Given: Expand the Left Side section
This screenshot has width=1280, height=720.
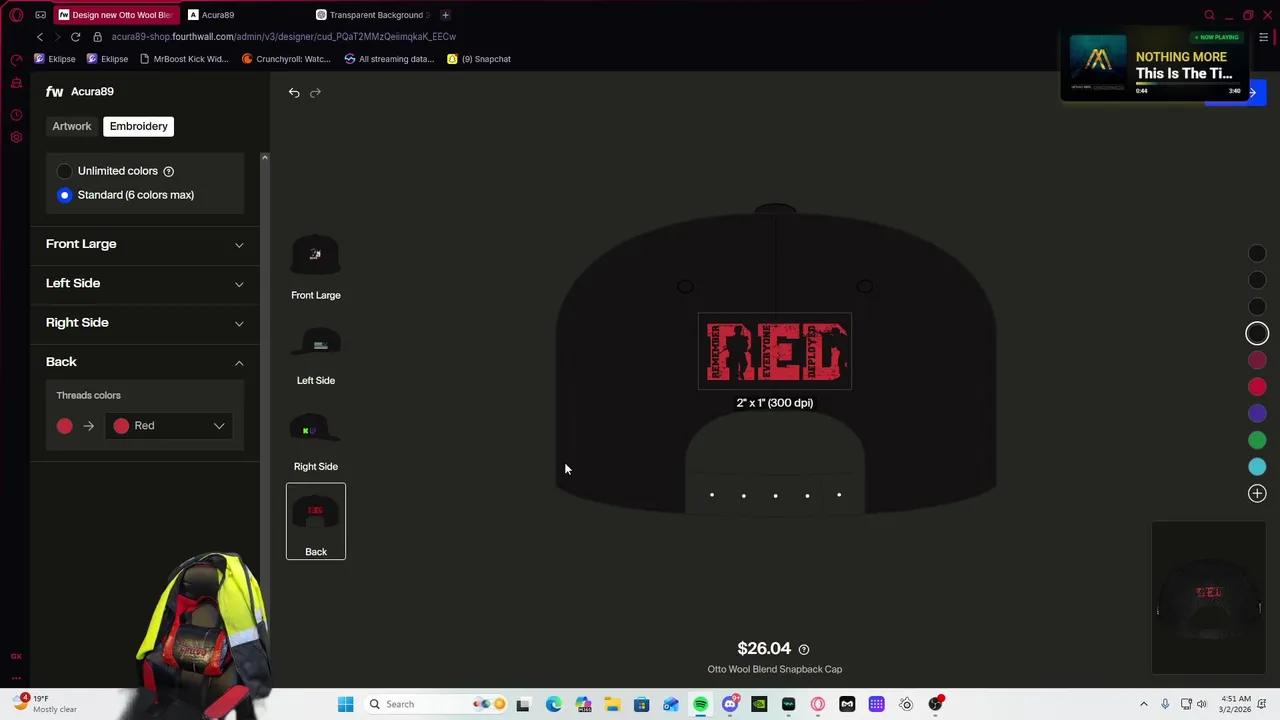Looking at the screenshot, I should coord(145,283).
